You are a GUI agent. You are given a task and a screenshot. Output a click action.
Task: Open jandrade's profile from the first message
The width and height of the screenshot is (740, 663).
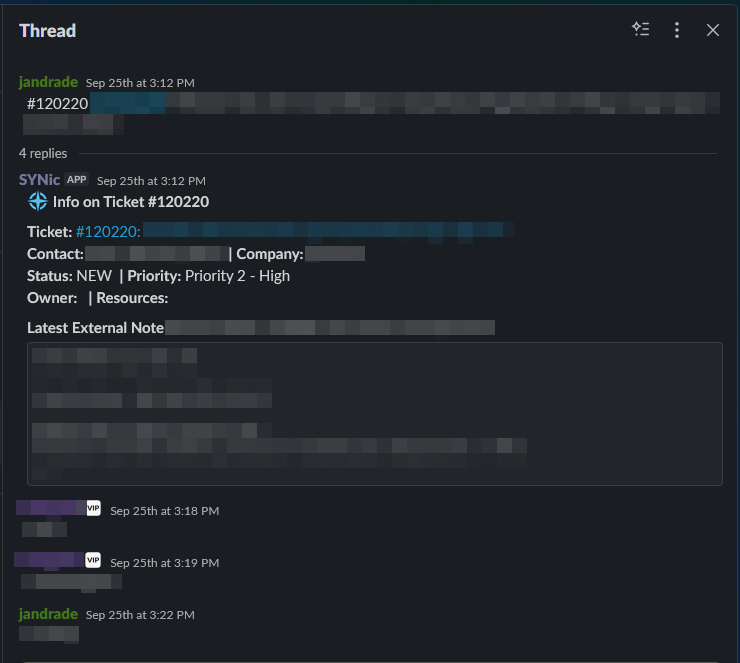pyautogui.click(x=48, y=82)
